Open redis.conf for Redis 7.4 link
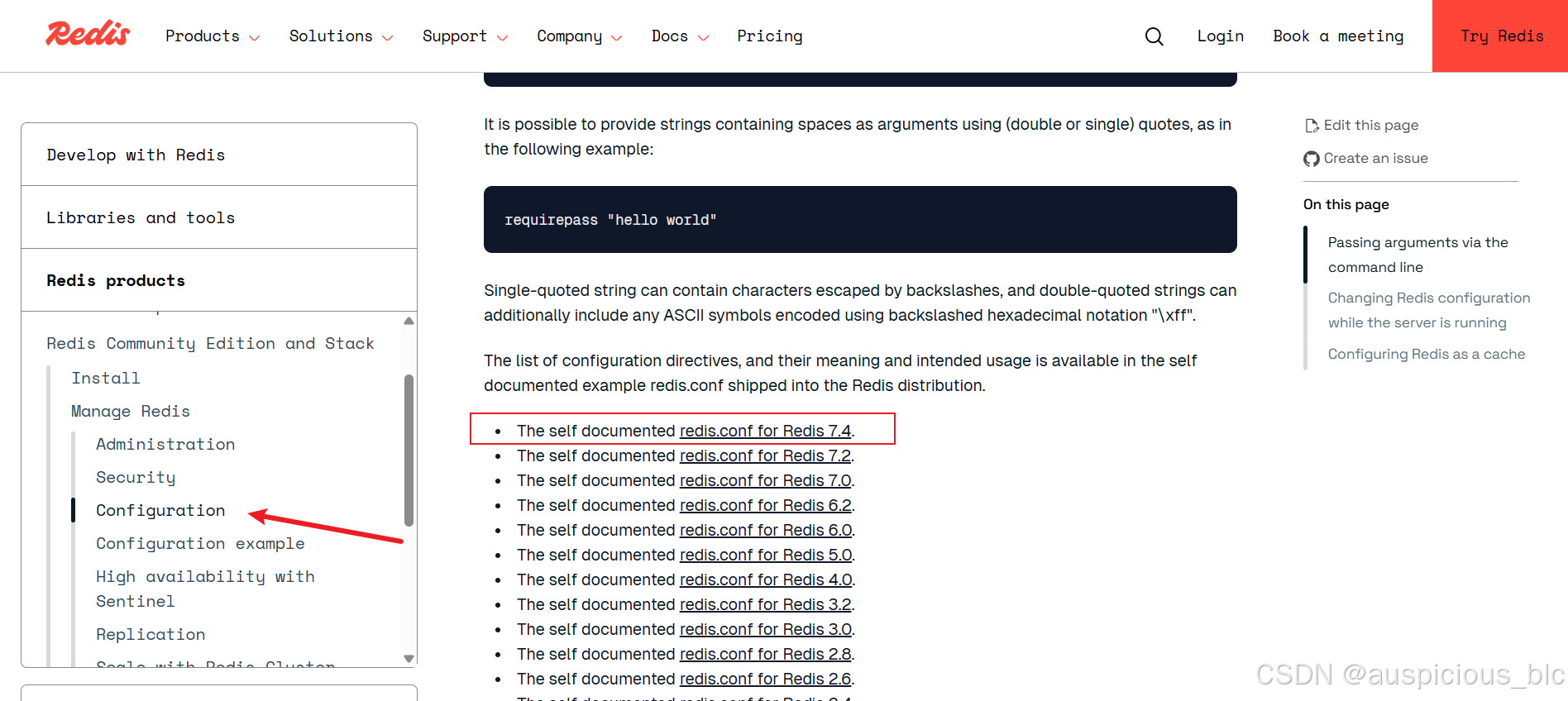 coord(766,431)
